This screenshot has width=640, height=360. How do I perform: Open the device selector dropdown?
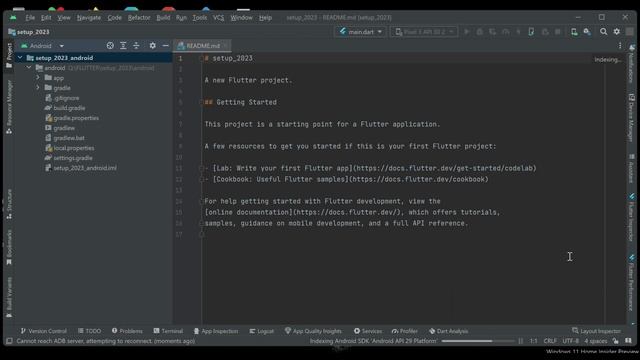(x=424, y=32)
